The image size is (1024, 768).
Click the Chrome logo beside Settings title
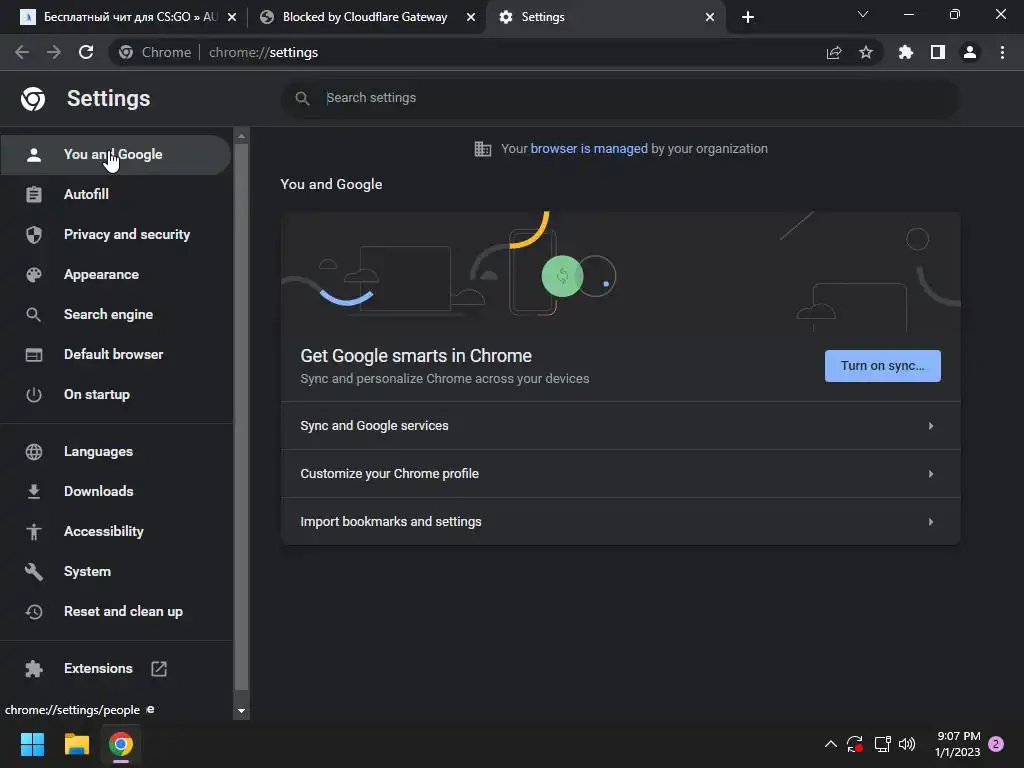point(33,99)
